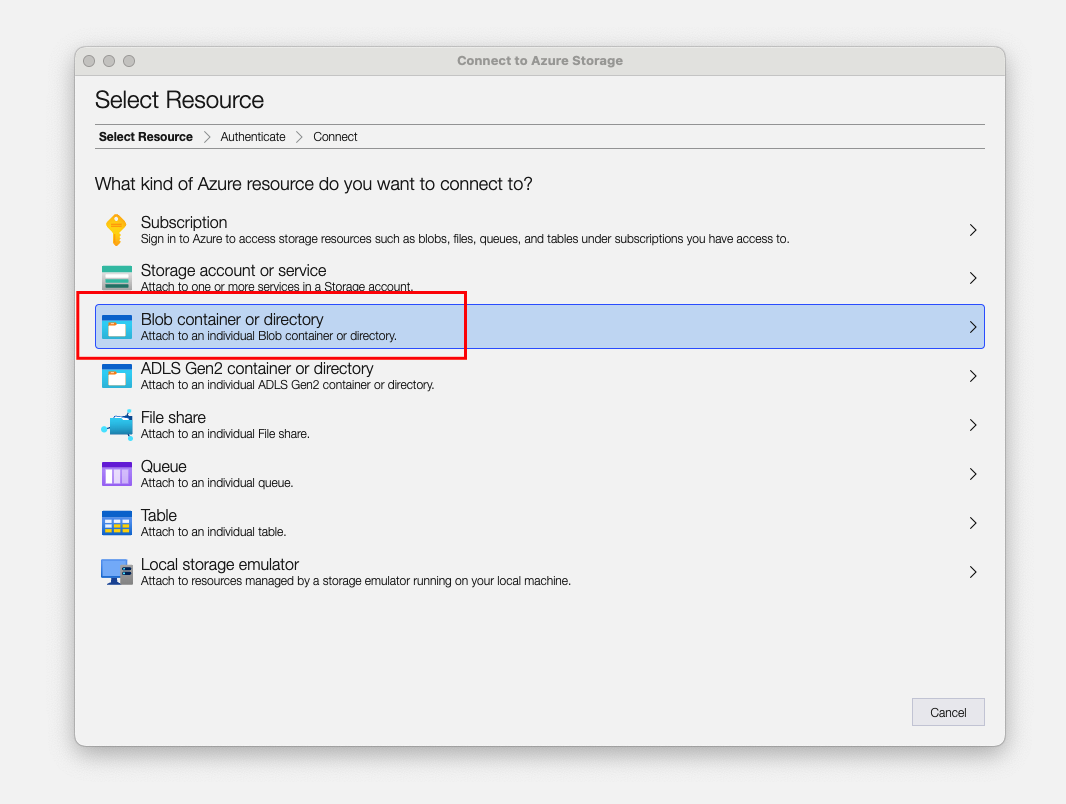Screen dimensions: 1066x804
Task: Click the File share icon
Action: (116, 425)
